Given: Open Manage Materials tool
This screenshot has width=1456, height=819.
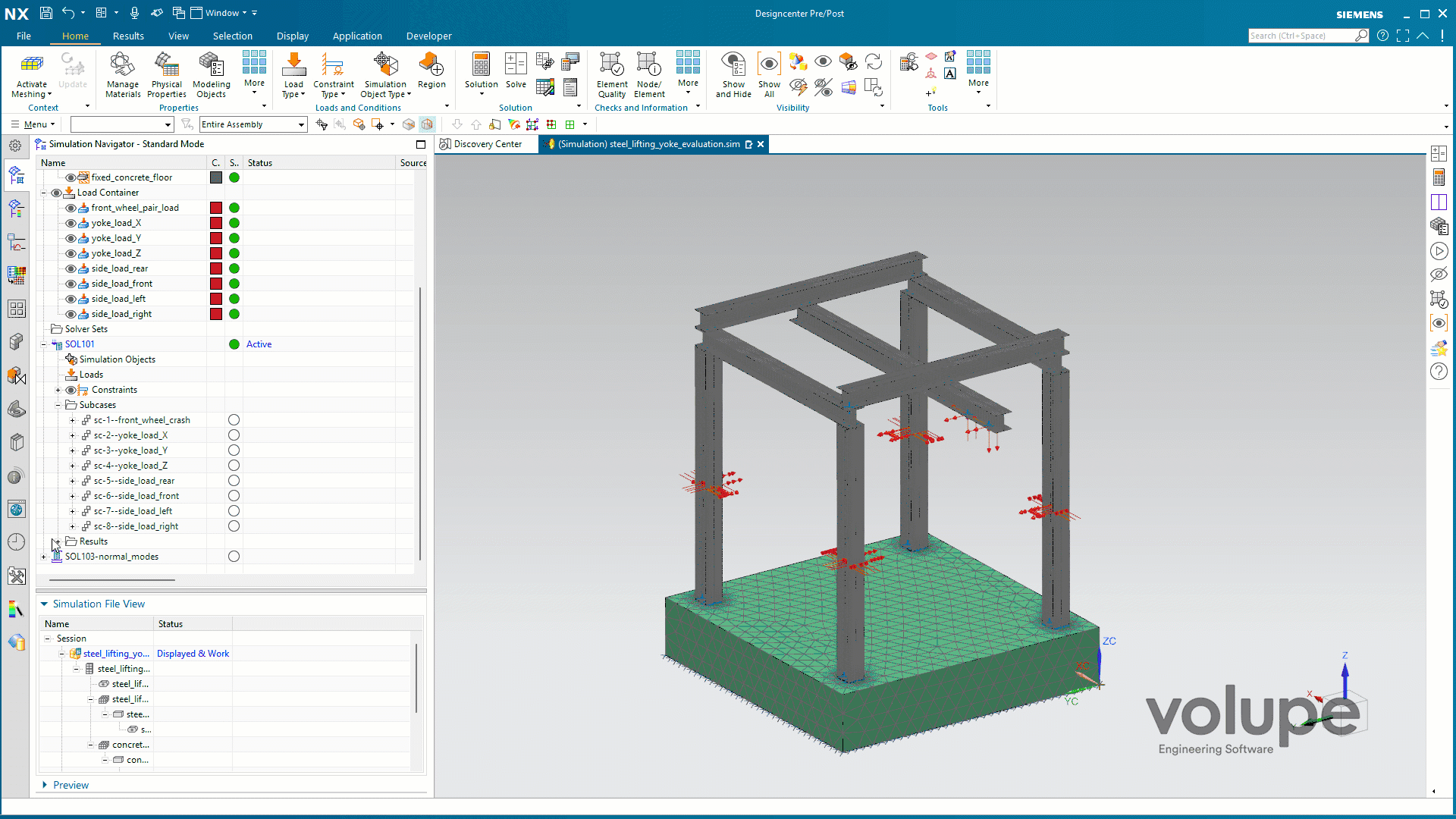Looking at the screenshot, I should point(123,74).
